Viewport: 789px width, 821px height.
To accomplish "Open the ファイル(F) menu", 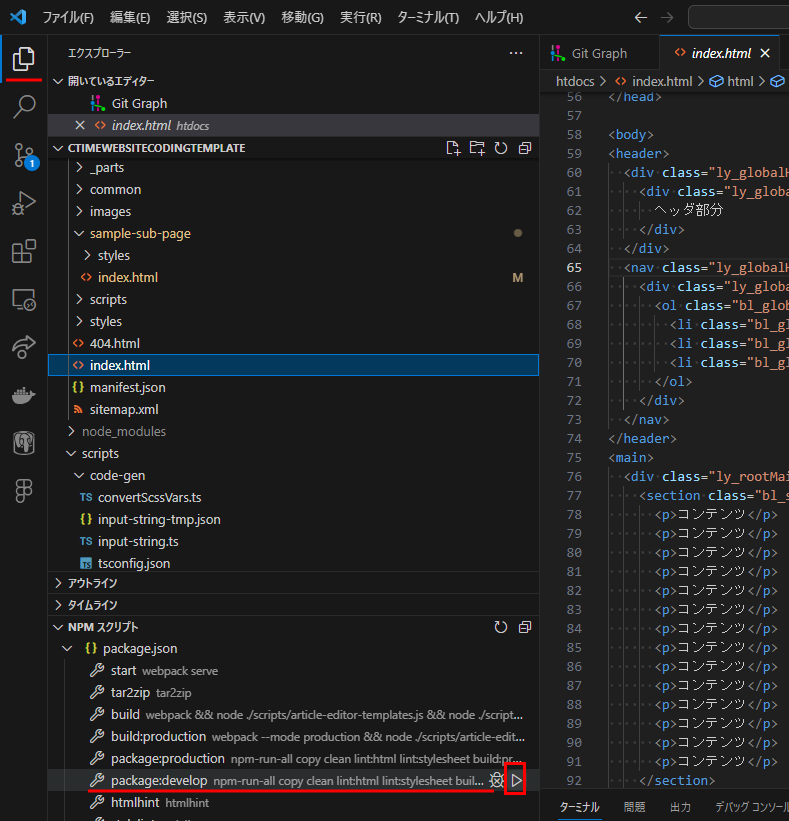I will click(68, 17).
